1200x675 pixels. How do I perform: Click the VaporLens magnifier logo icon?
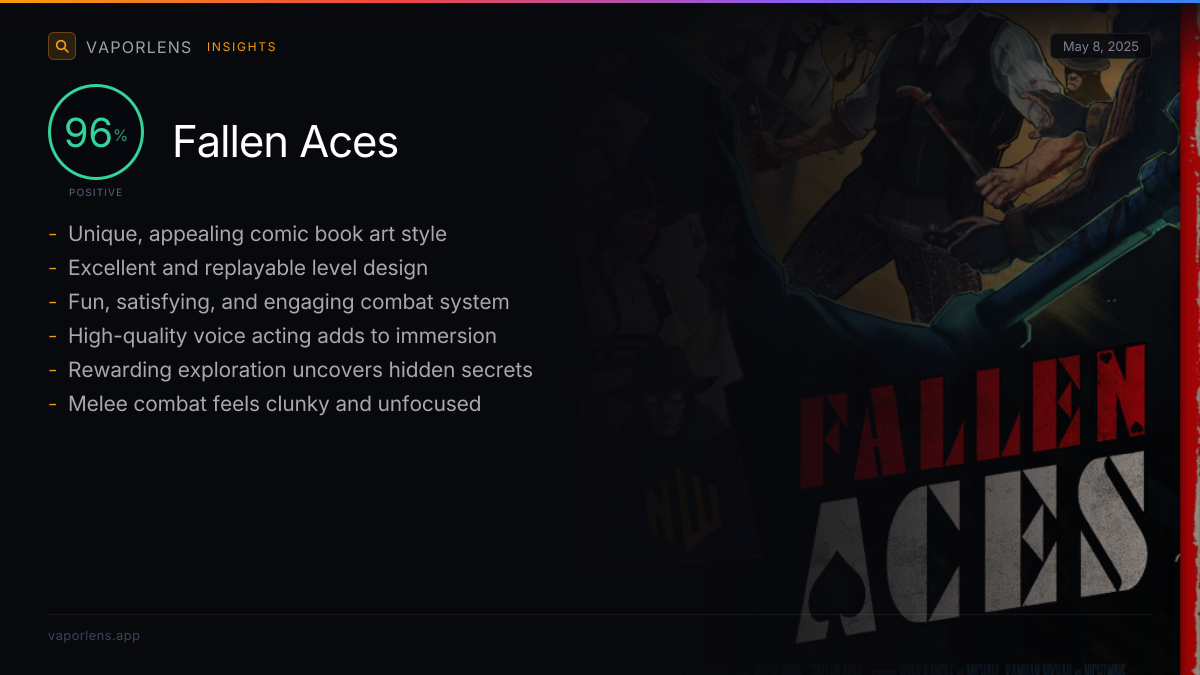(x=62, y=46)
